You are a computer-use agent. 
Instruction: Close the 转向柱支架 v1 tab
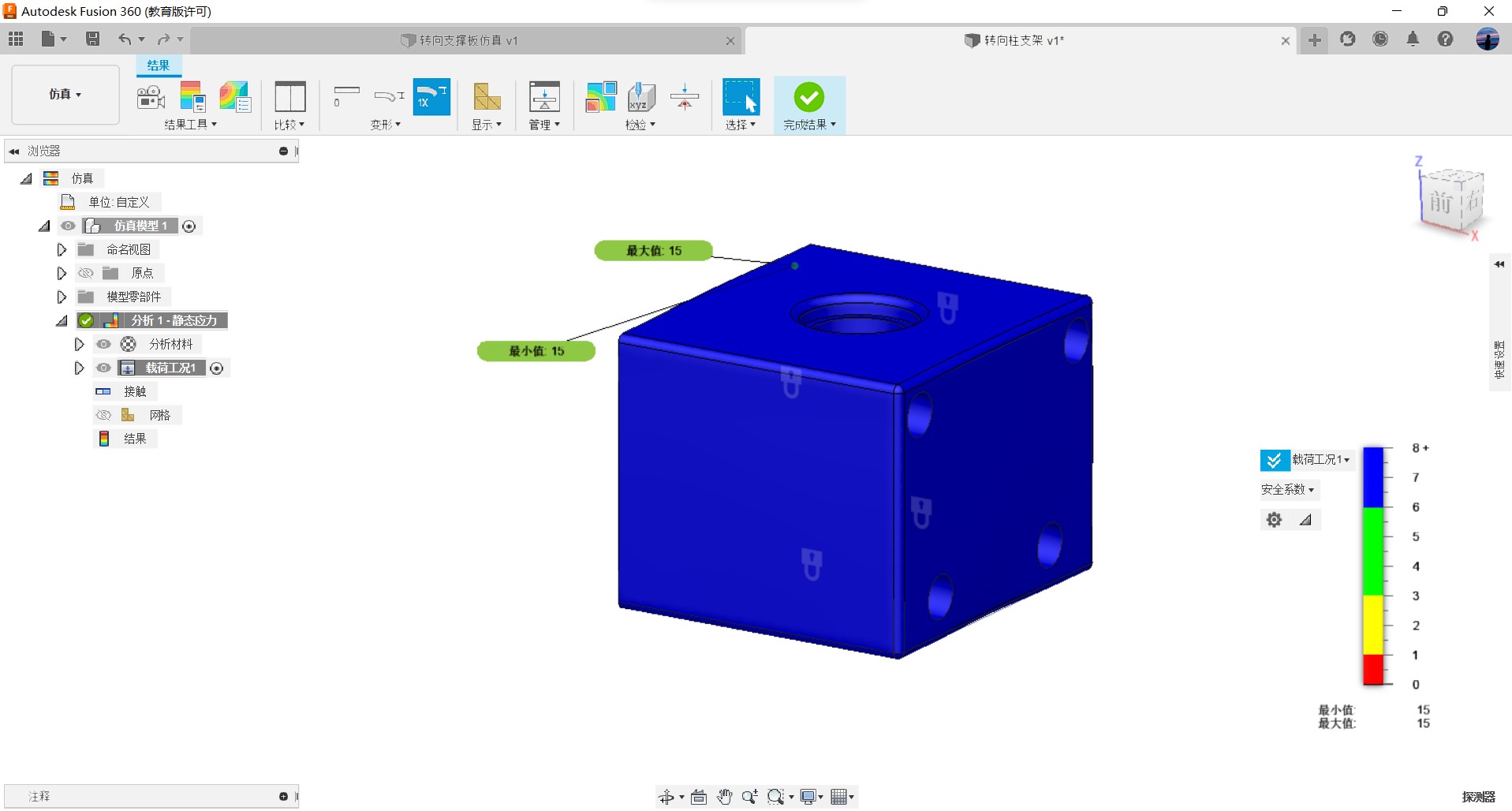point(1286,40)
